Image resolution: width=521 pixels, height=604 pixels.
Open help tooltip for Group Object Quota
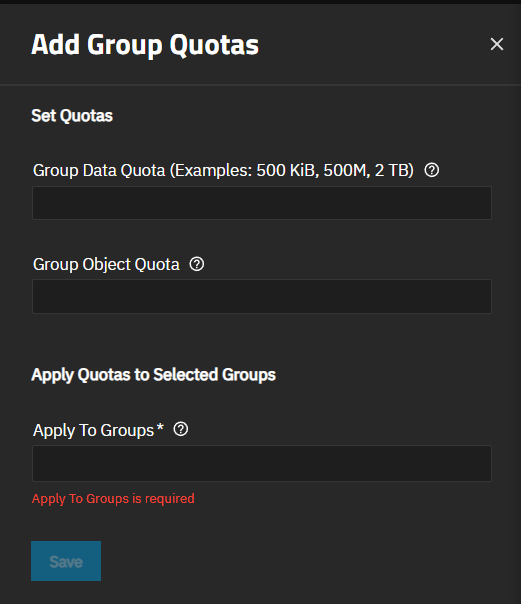tap(197, 264)
